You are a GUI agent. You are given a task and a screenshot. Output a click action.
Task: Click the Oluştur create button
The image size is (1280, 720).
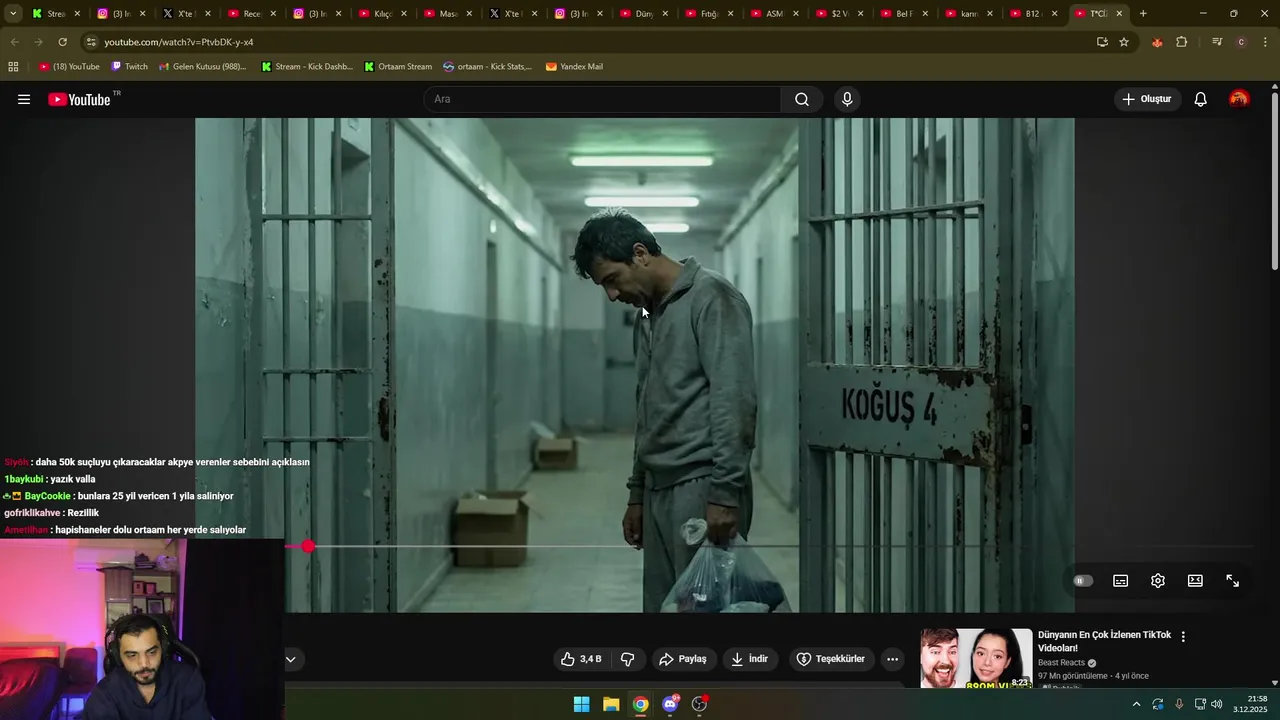[1147, 99]
